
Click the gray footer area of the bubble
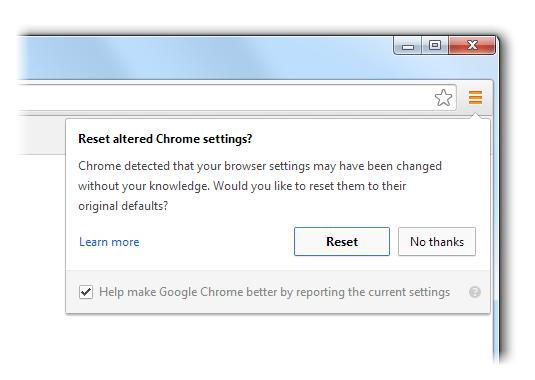[278, 292]
